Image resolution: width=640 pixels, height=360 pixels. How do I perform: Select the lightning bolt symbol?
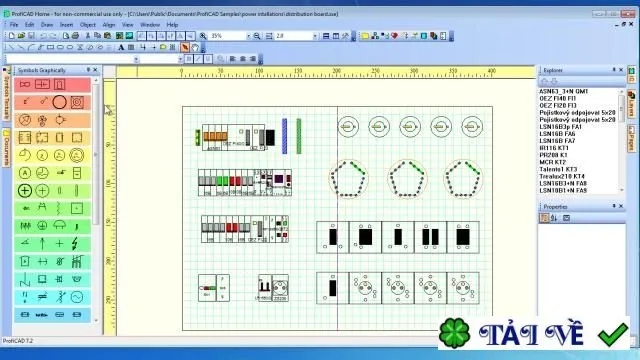coord(75,244)
